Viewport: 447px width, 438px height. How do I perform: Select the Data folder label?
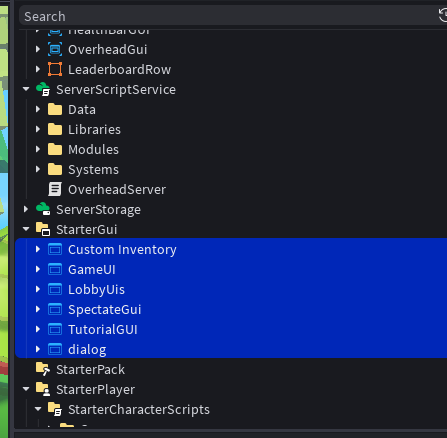[x=82, y=110]
